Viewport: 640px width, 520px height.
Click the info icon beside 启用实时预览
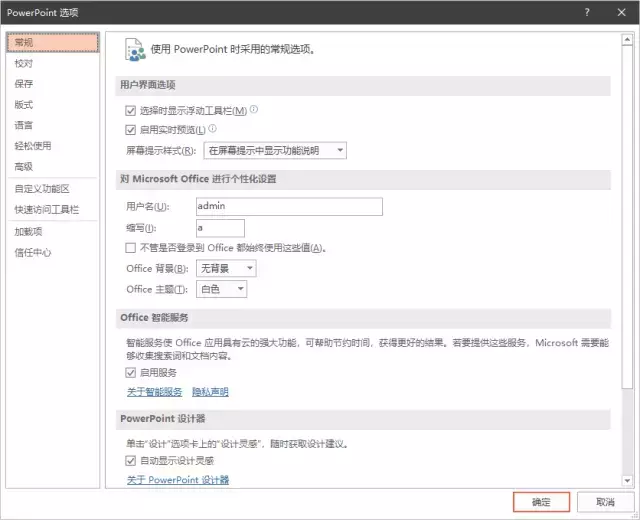coord(213,129)
